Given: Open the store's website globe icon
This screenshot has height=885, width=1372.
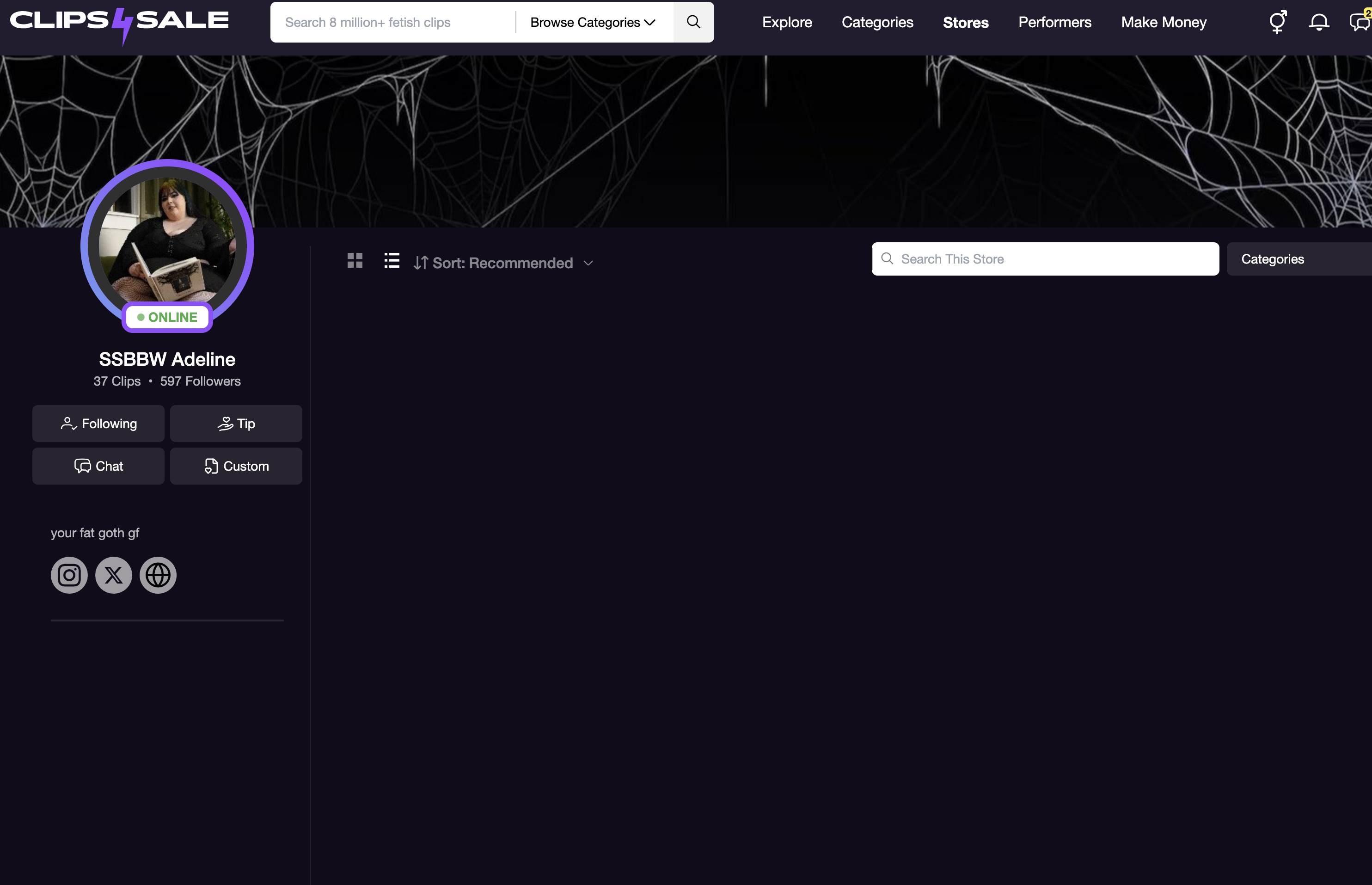Looking at the screenshot, I should click(158, 575).
